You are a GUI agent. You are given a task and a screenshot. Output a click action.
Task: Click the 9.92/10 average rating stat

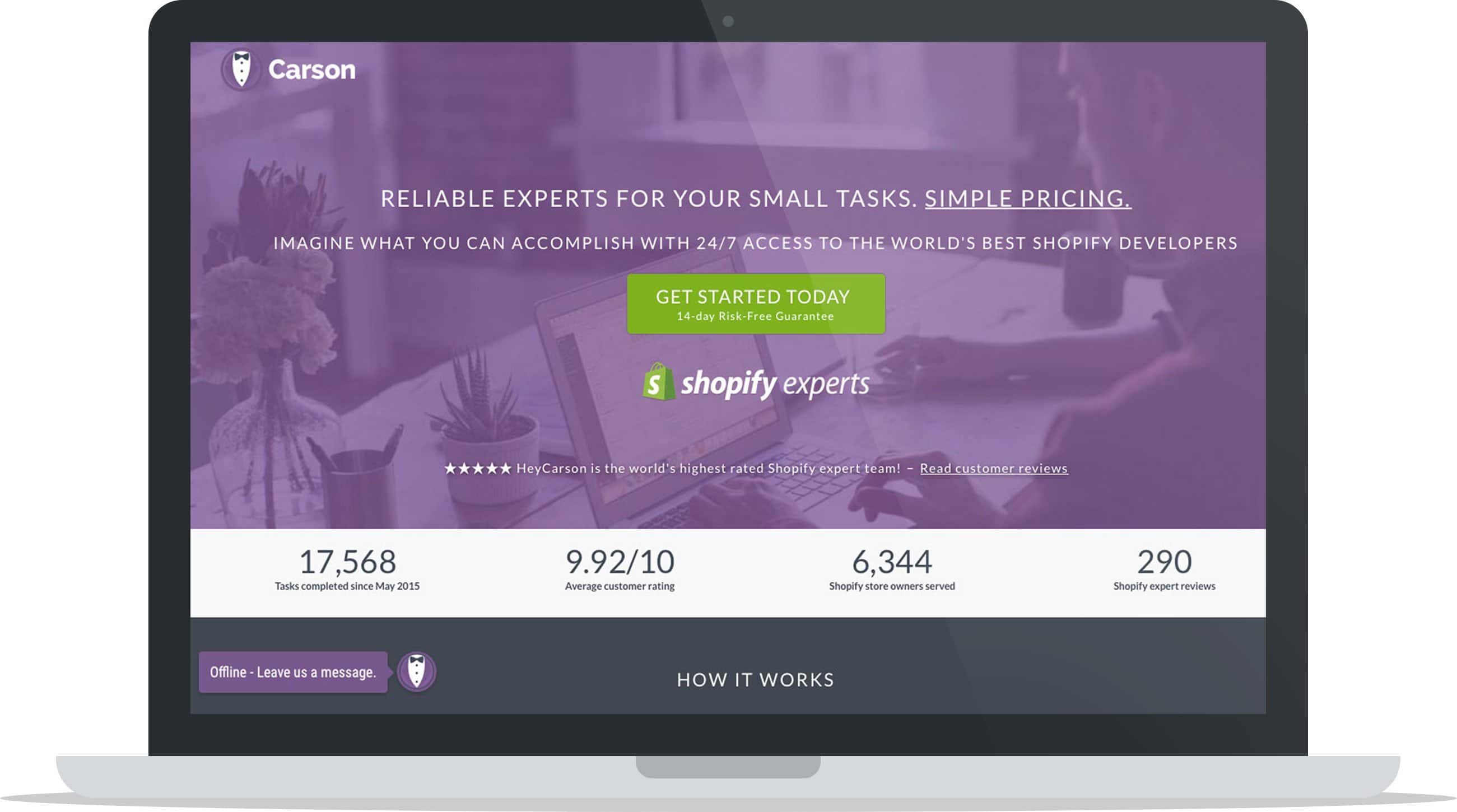click(620, 569)
